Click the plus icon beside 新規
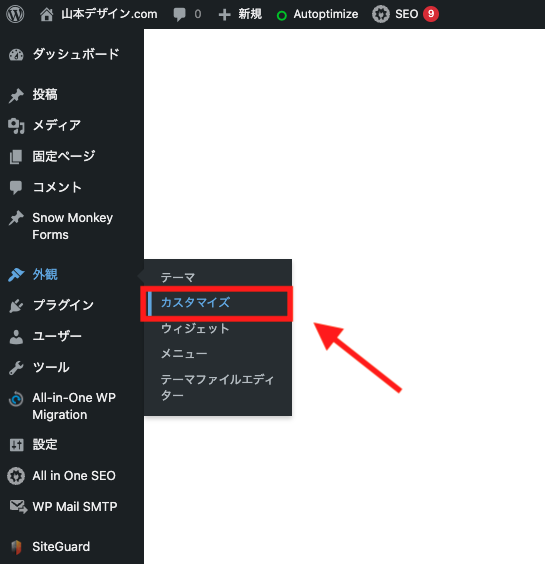The width and height of the screenshot is (545, 564). click(x=224, y=15)
